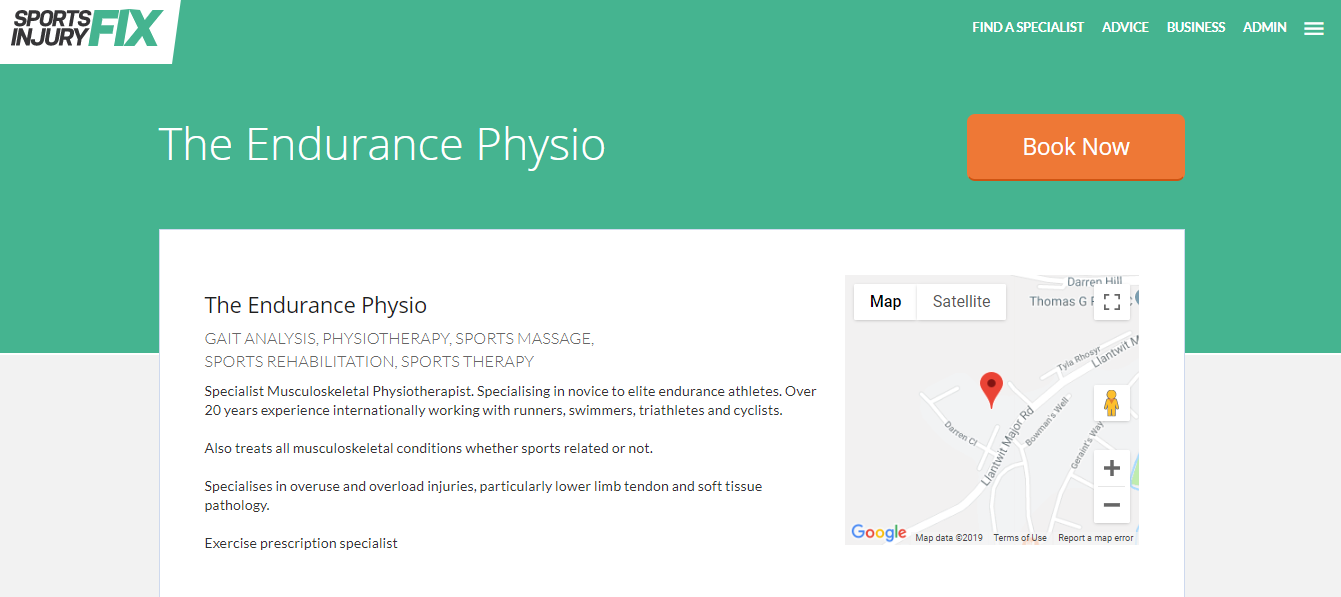Select the ADVICE menu item
The height and width of the screenshot is (597, 1341).
1125,27
